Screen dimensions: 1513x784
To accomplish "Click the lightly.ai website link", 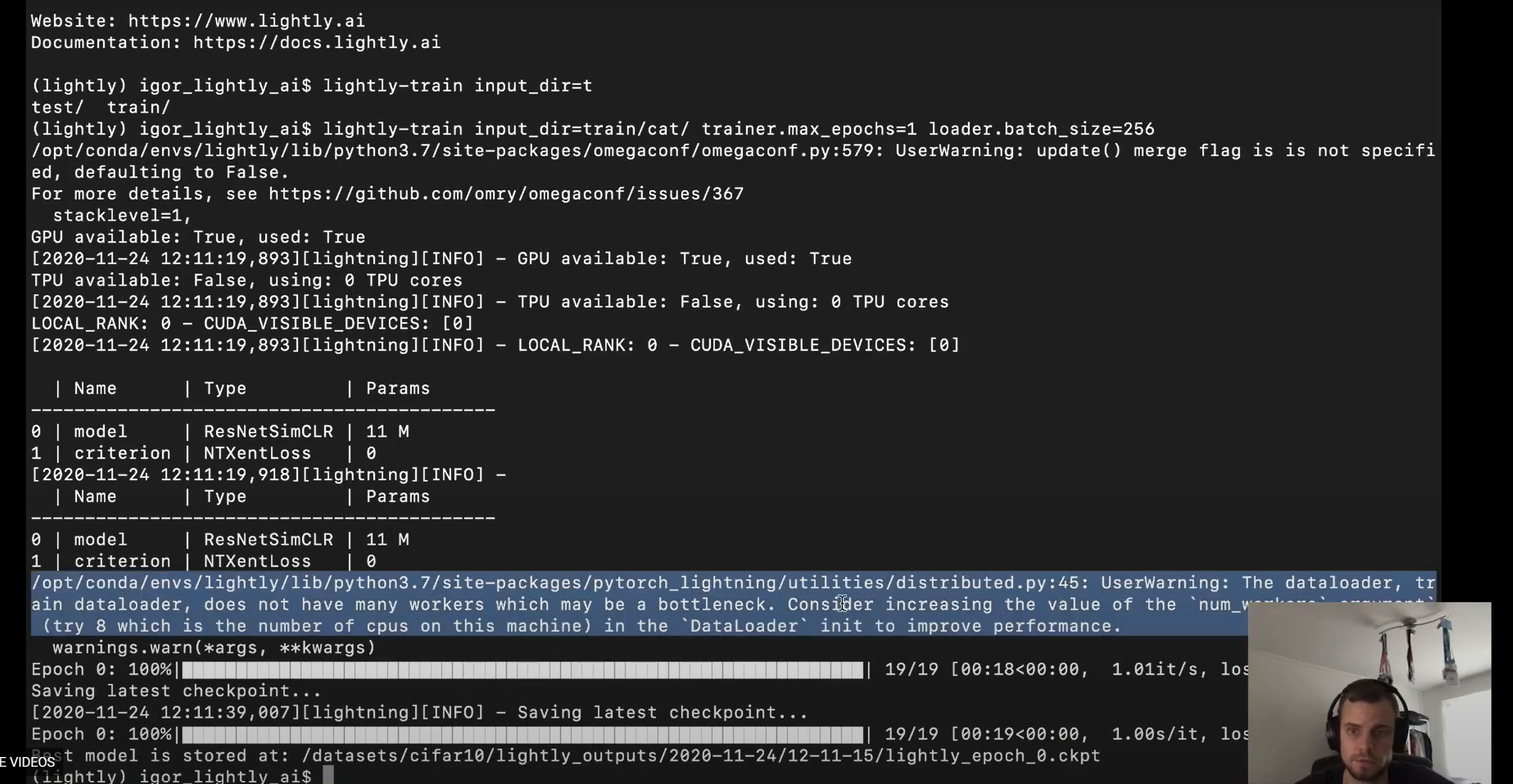I will [246, 20].
